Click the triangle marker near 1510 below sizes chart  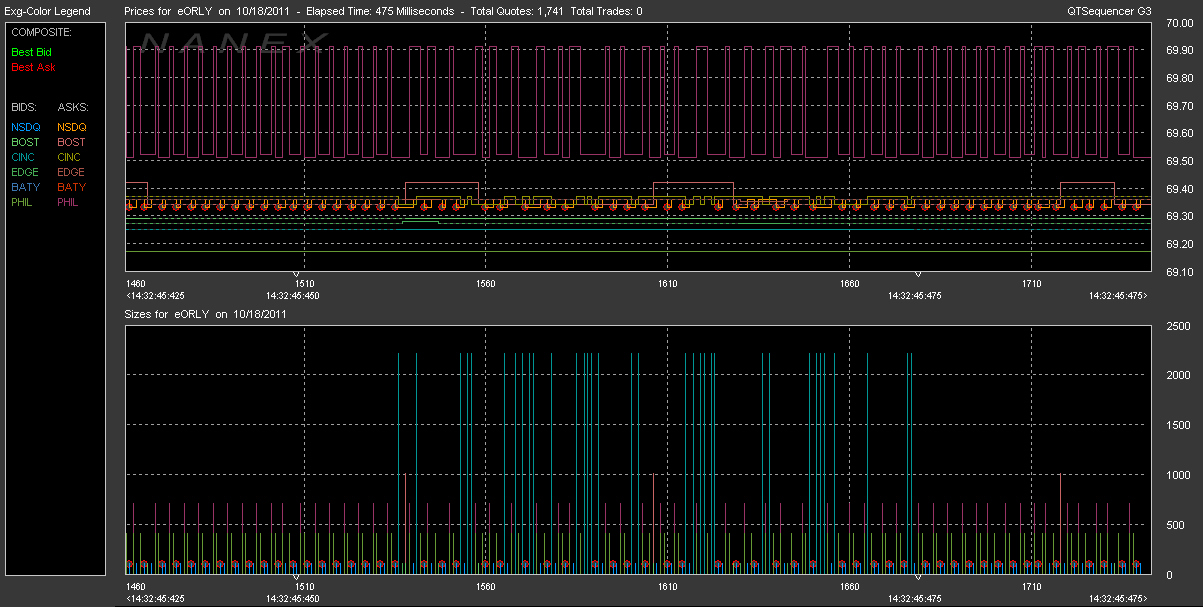click(x=296, y=578)
